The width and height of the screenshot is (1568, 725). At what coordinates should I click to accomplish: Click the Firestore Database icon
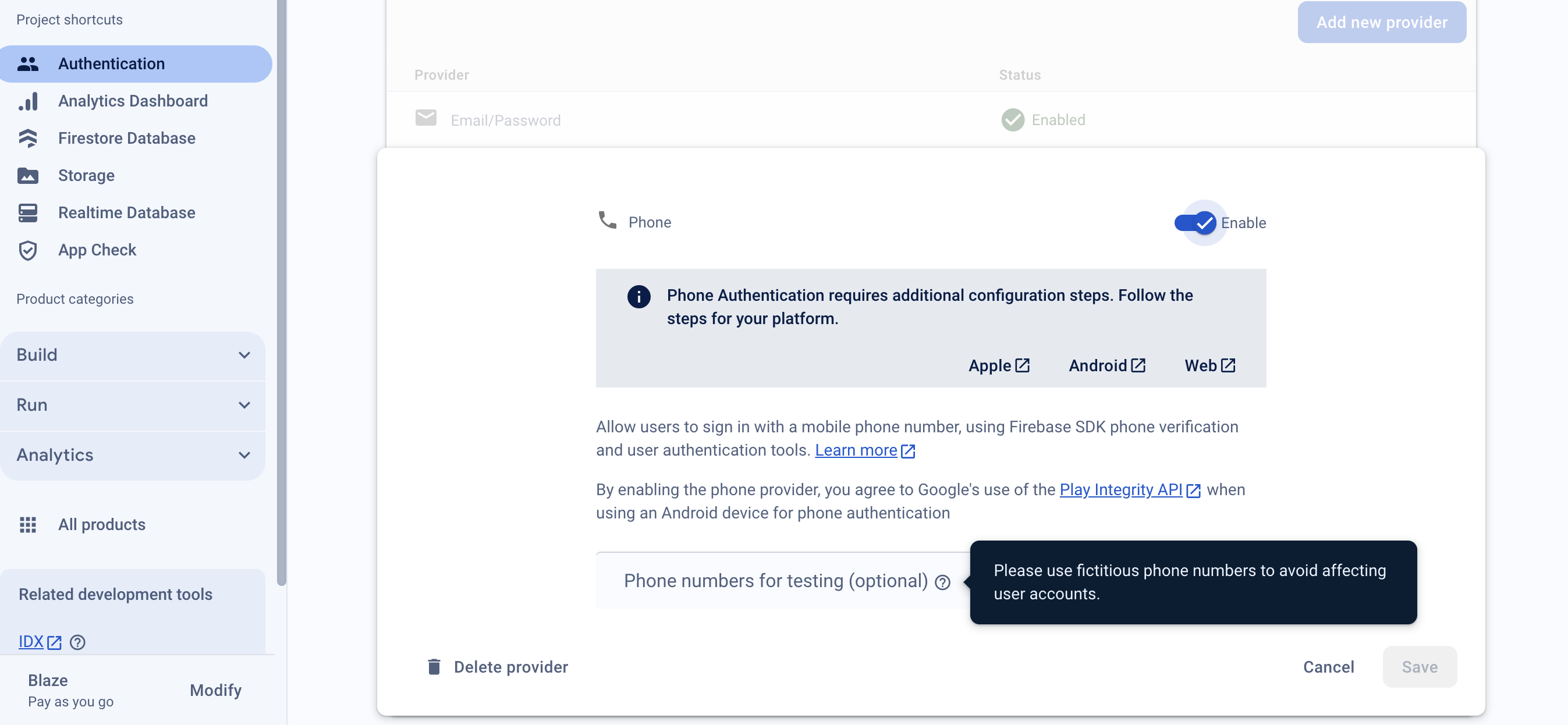coord(28,138)
